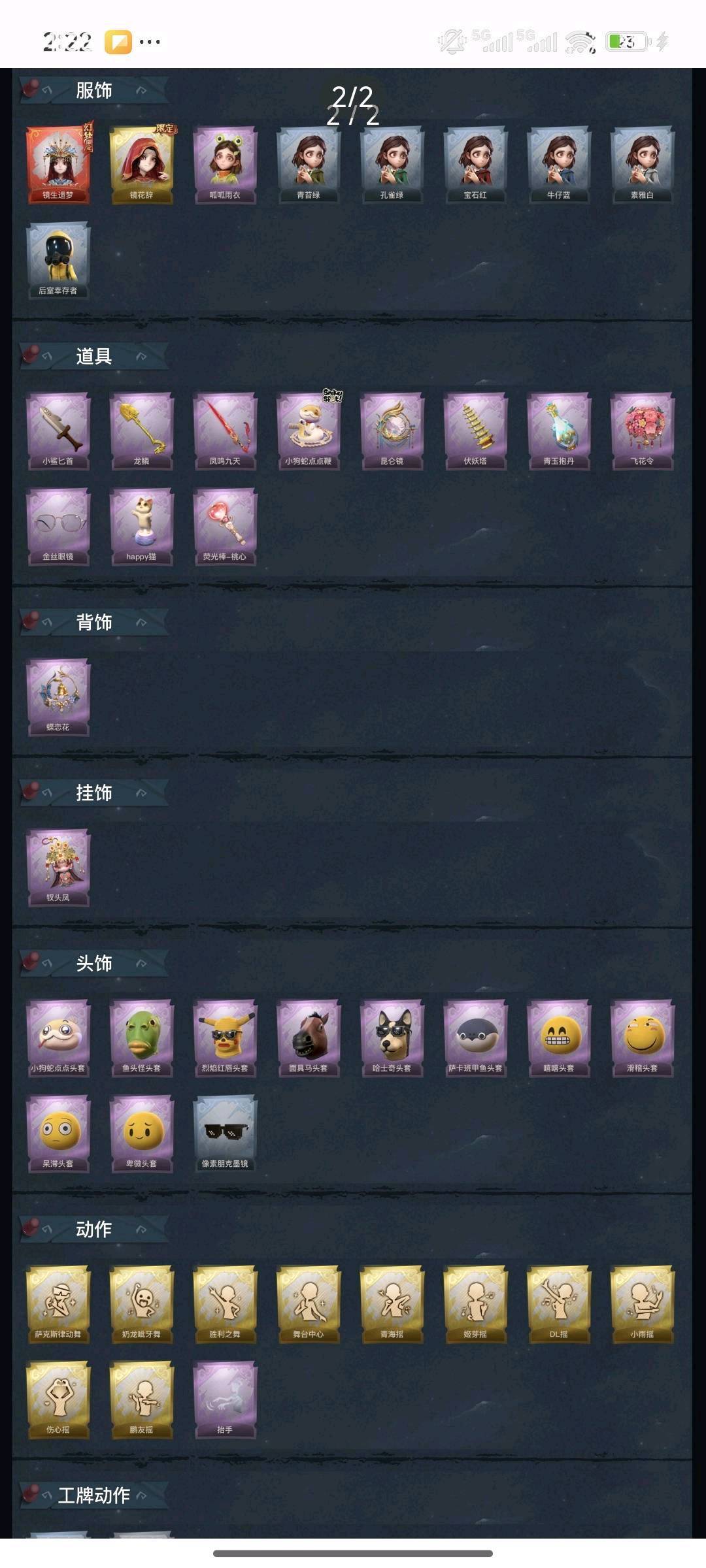Open the 道具 section header
This screenshot has height=1568, width=706.
coord(94,356)
